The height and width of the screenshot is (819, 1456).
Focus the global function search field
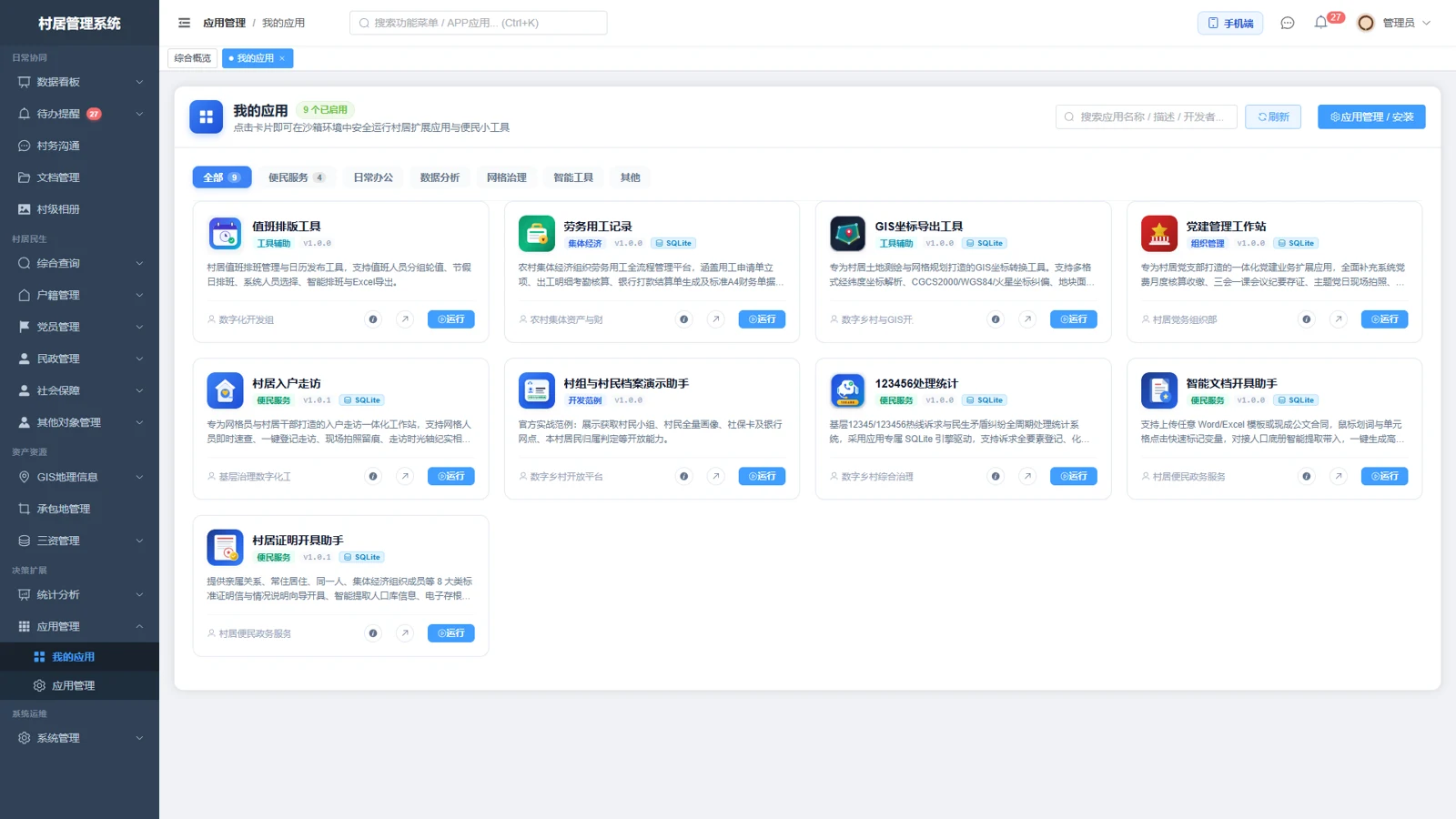coord(479,23)
